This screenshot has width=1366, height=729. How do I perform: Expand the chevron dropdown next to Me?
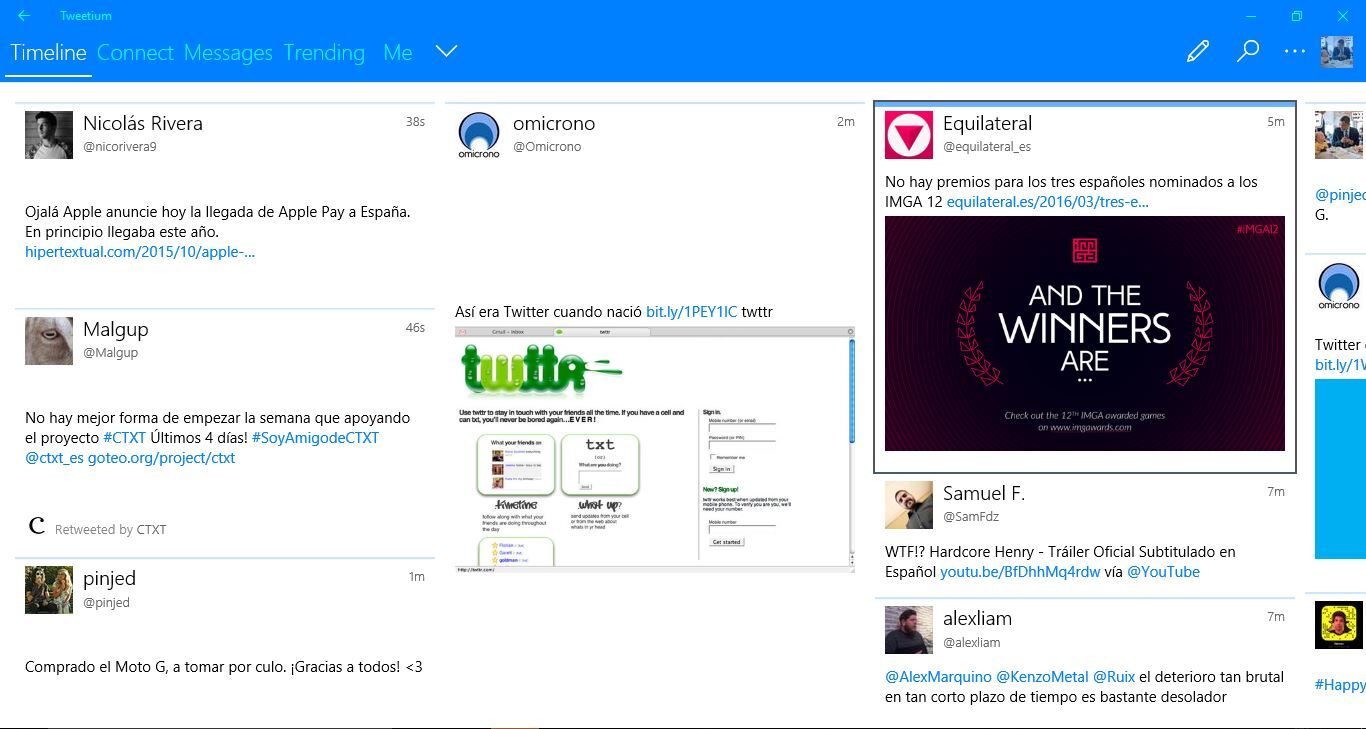click(446, 51)
